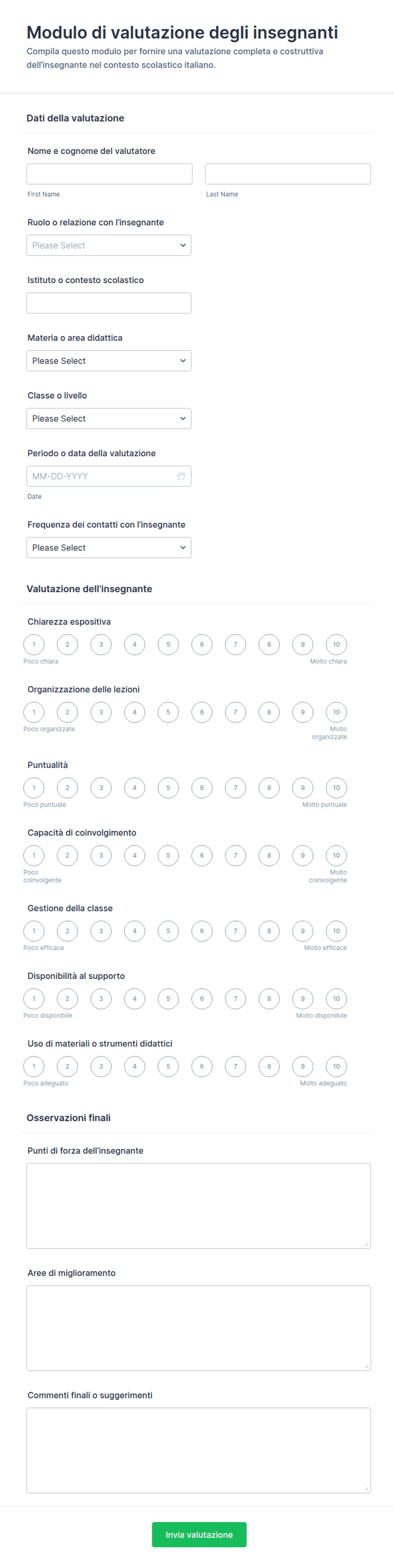Click the Last Name input field
The image size is (394, 1568).
[288, 174]
